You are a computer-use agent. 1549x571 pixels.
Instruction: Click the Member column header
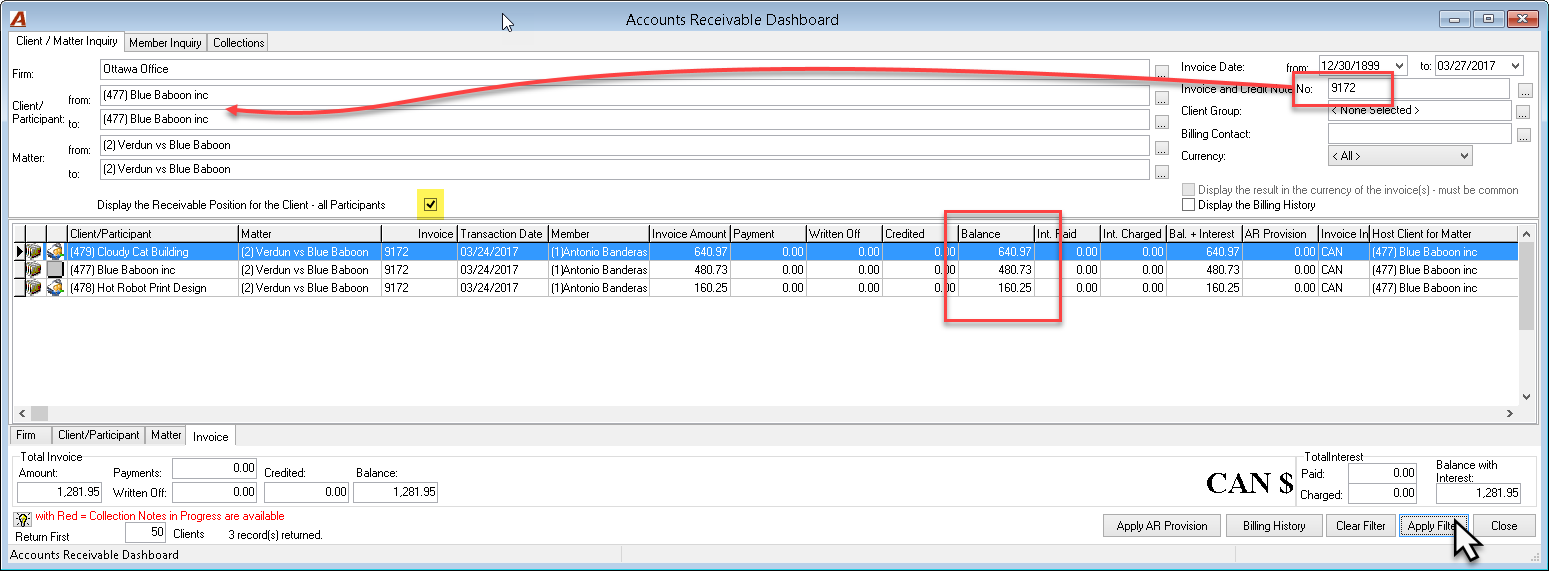[x=598, y=234]
